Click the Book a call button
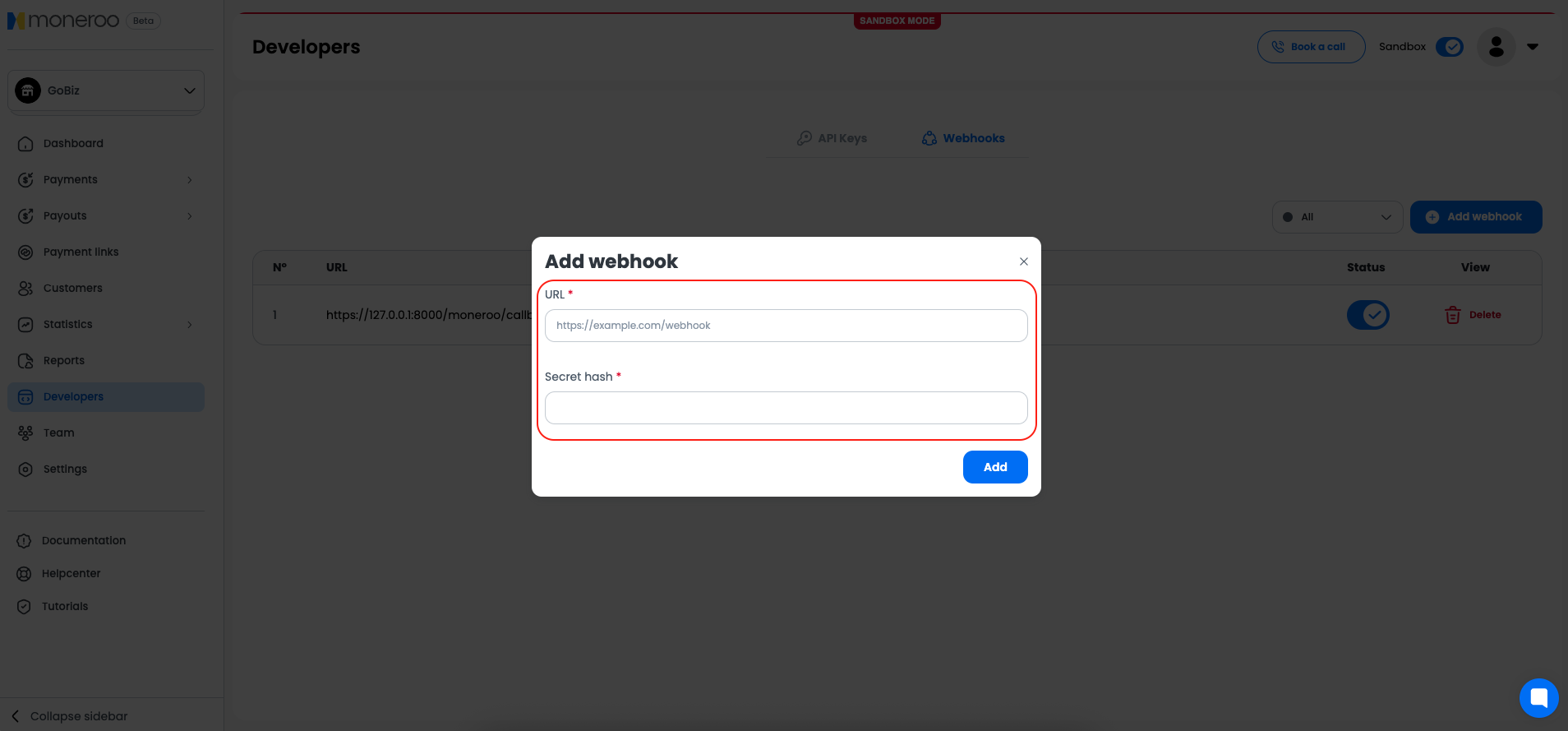 1311,47
